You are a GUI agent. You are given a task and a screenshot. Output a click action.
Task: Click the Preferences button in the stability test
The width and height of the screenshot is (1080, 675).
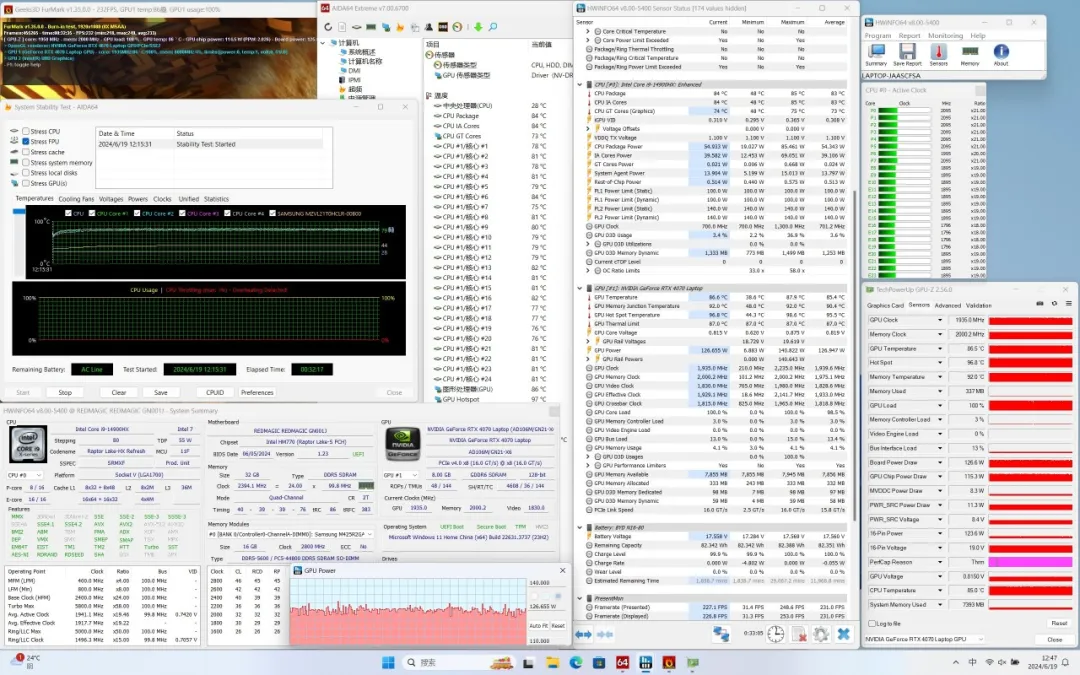pos(257,392)
